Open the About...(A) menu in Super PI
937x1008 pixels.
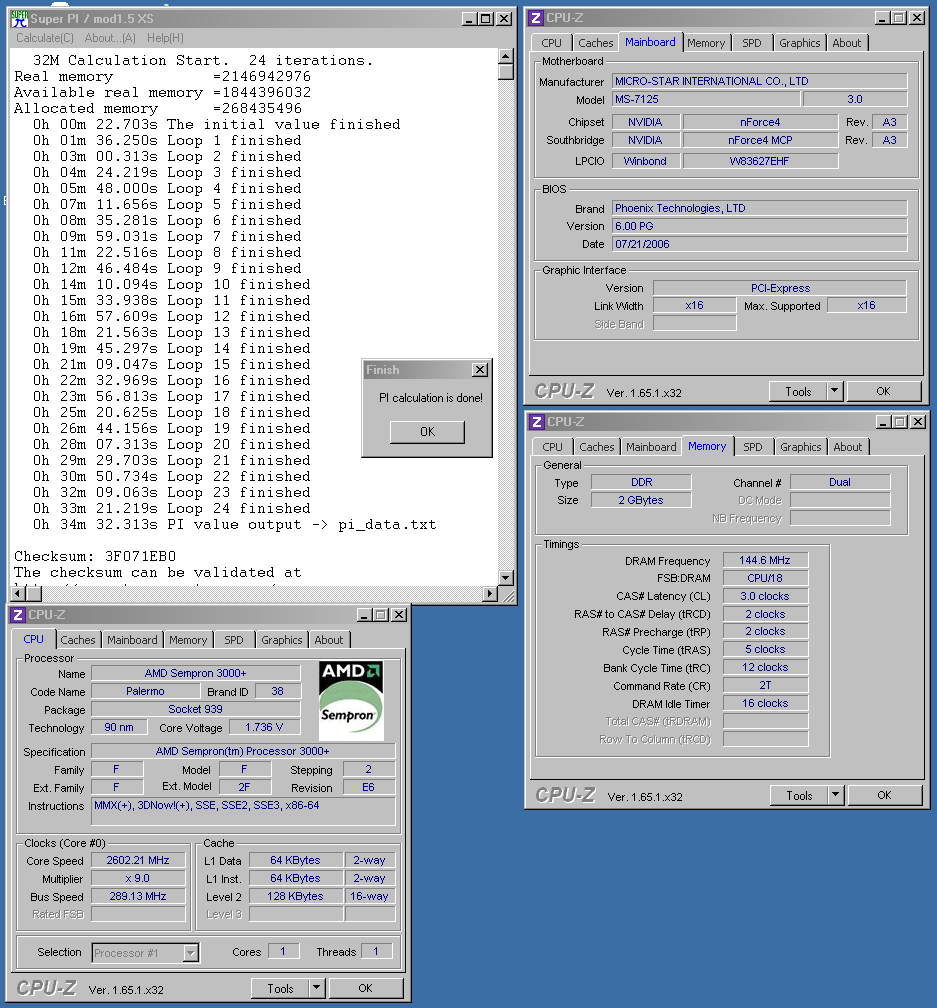110,38
